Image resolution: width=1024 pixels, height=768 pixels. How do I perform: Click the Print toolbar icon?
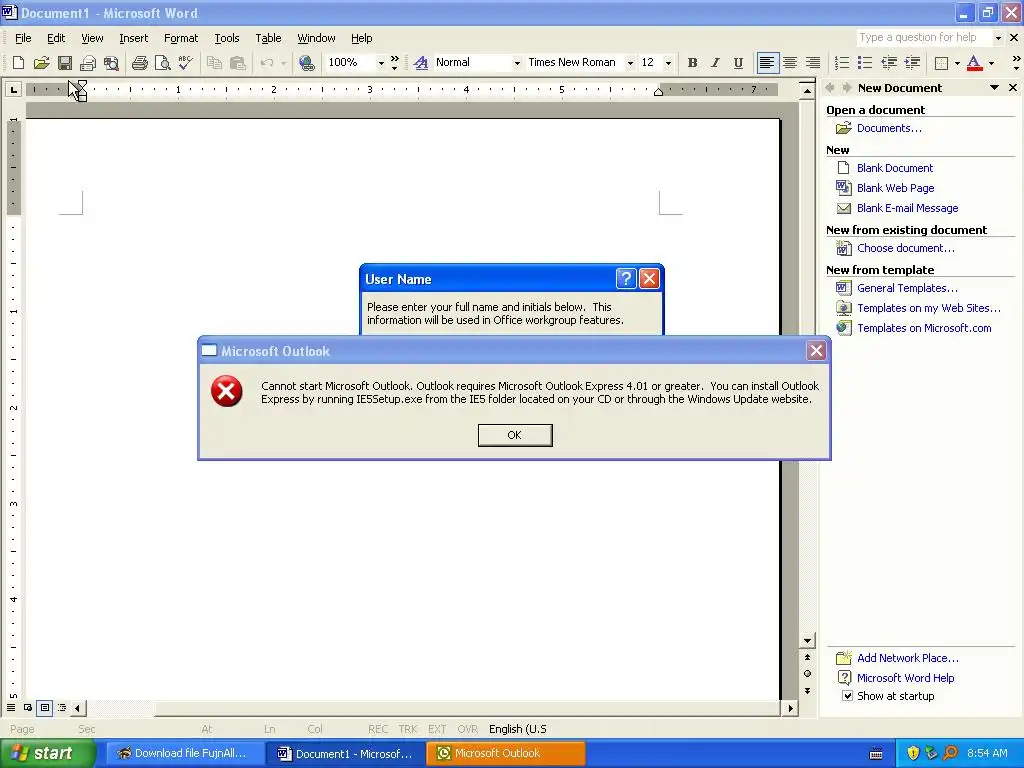click(139, 63)
